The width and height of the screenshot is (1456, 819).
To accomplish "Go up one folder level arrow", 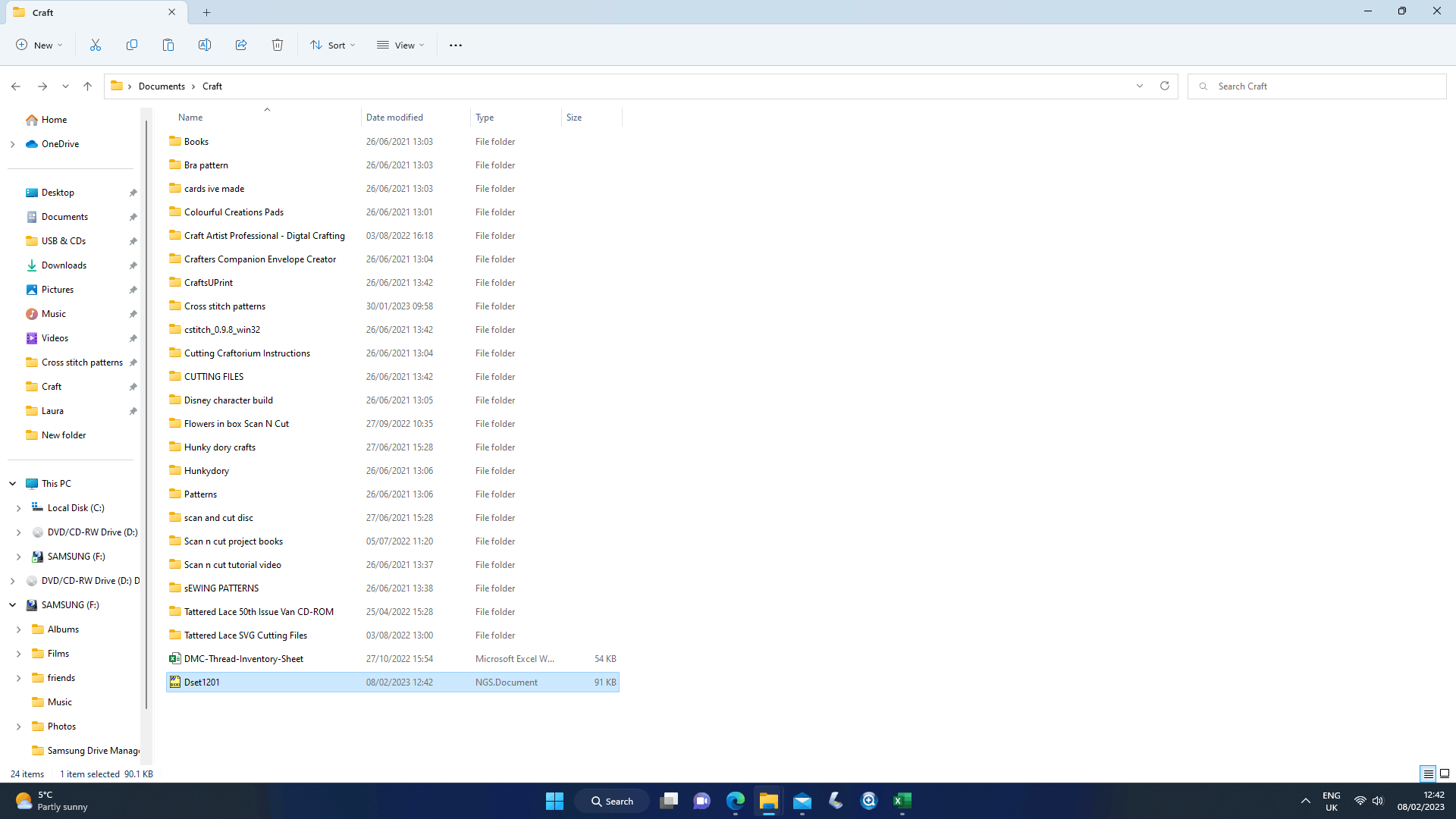I will point(88,86).
